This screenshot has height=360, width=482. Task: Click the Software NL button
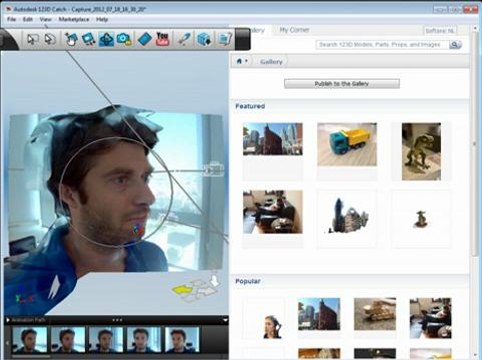click(439, 31)
